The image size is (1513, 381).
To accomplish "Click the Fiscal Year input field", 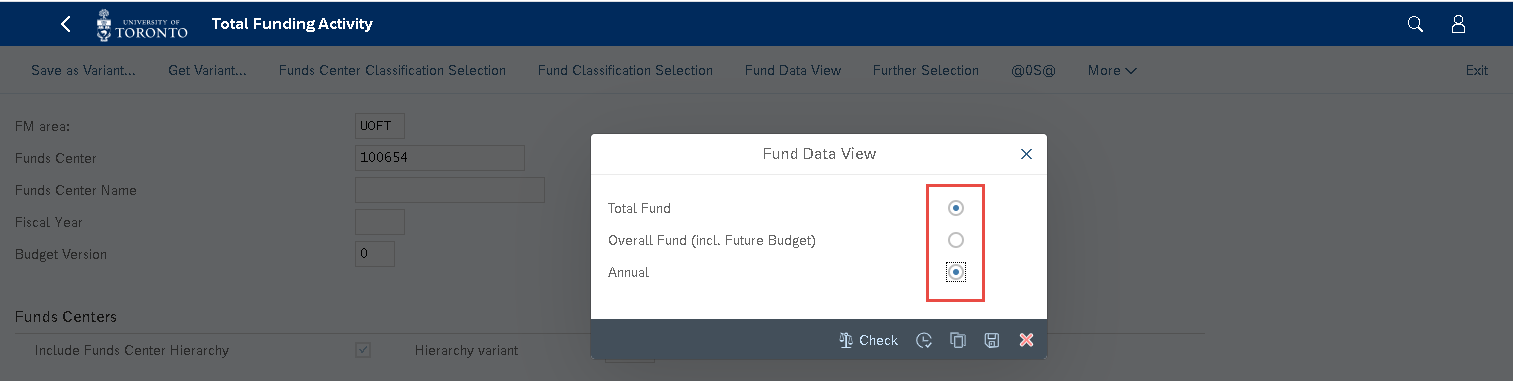I will click(380, 222).
